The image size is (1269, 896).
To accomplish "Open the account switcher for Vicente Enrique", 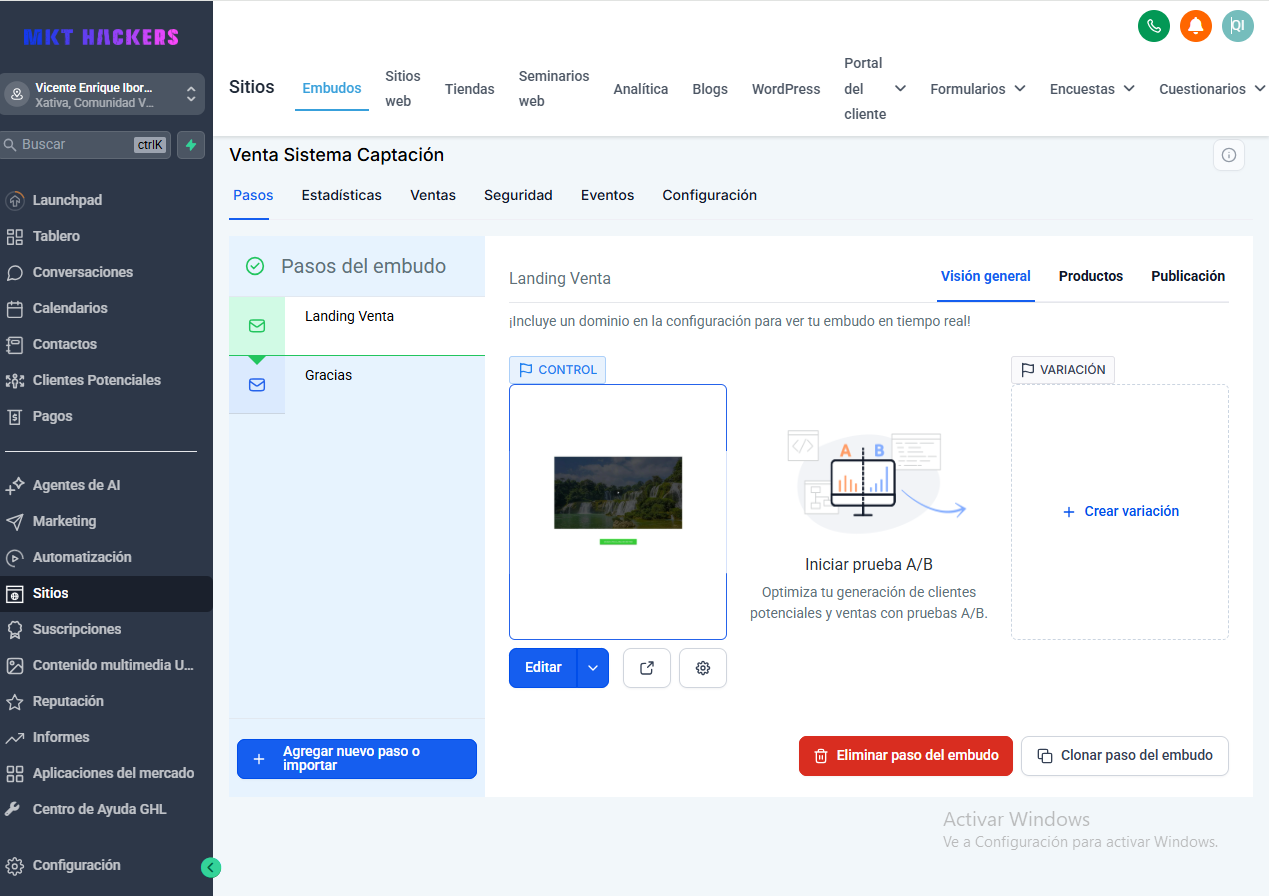I will (103, 94).
